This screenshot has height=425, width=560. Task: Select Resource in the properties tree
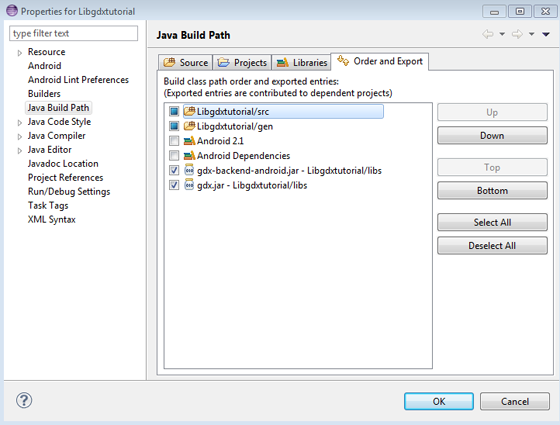pos(46,52)
